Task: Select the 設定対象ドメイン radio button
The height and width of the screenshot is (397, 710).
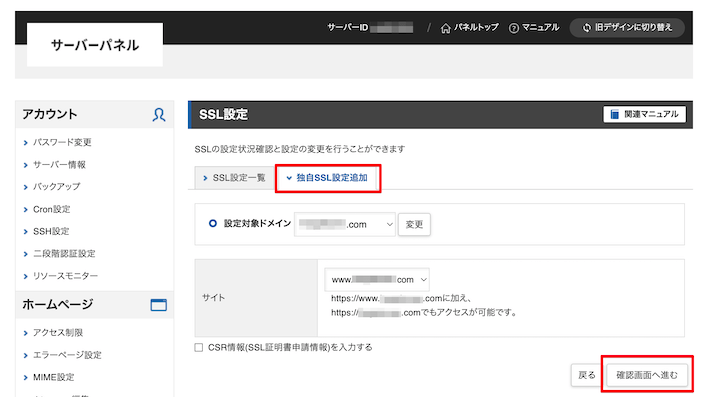Action: coord(212,224)
